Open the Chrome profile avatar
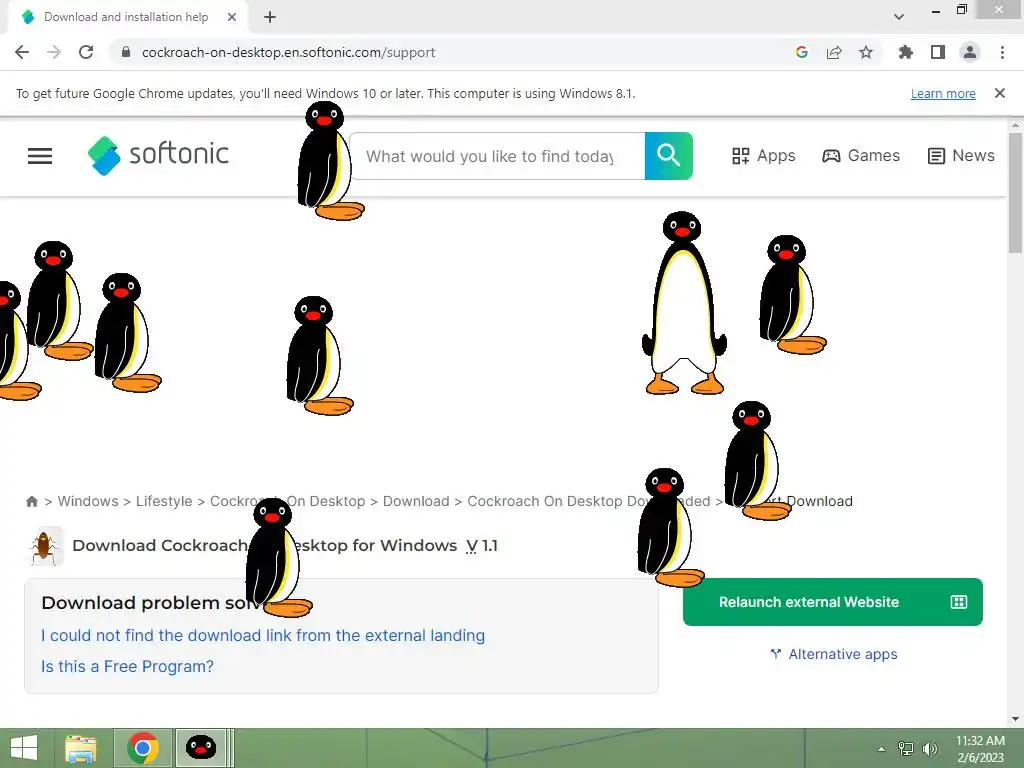This screenshot has width=1024, height=768. (970, 52)
